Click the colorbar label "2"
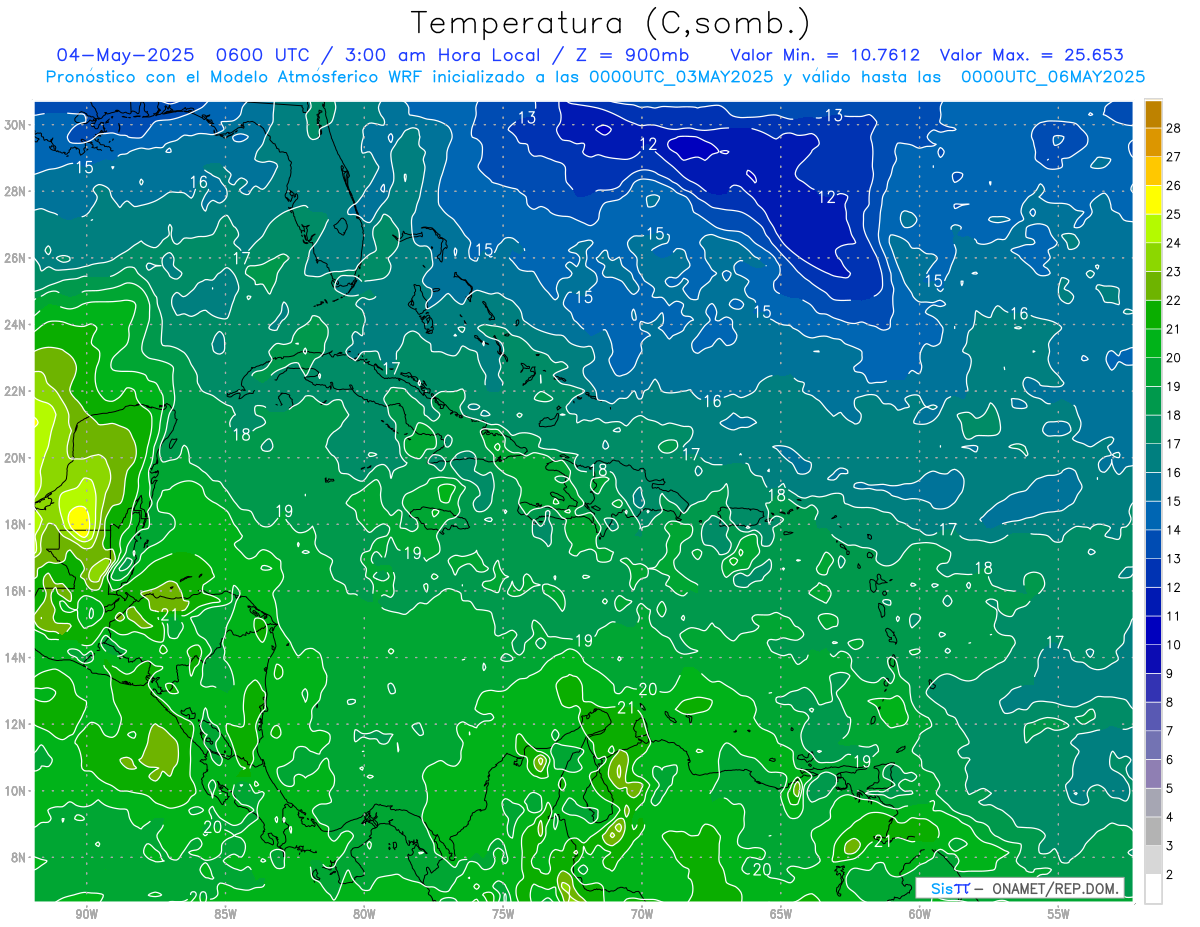 click(1170, 875)
